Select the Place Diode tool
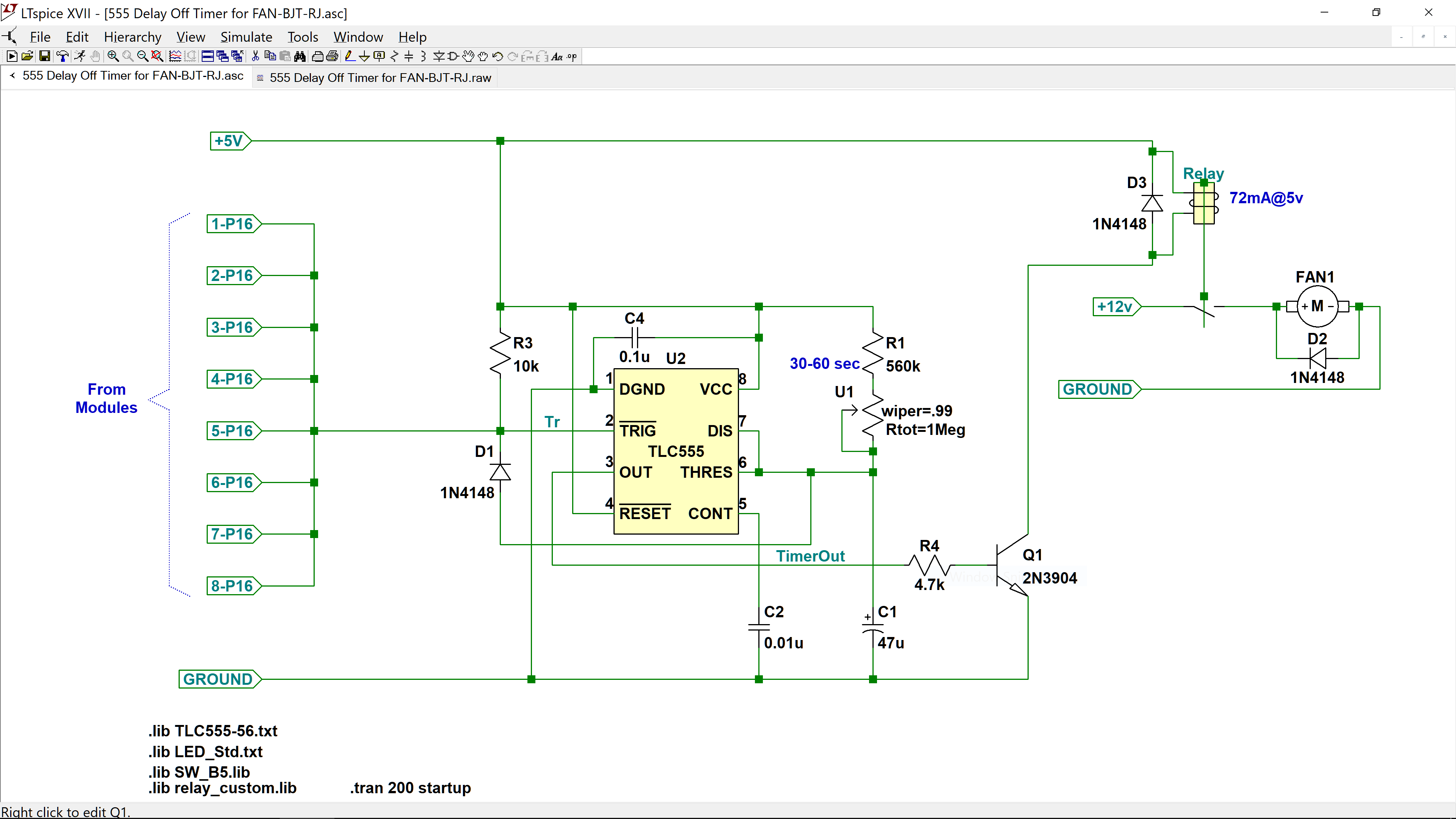 pos(439,56)
